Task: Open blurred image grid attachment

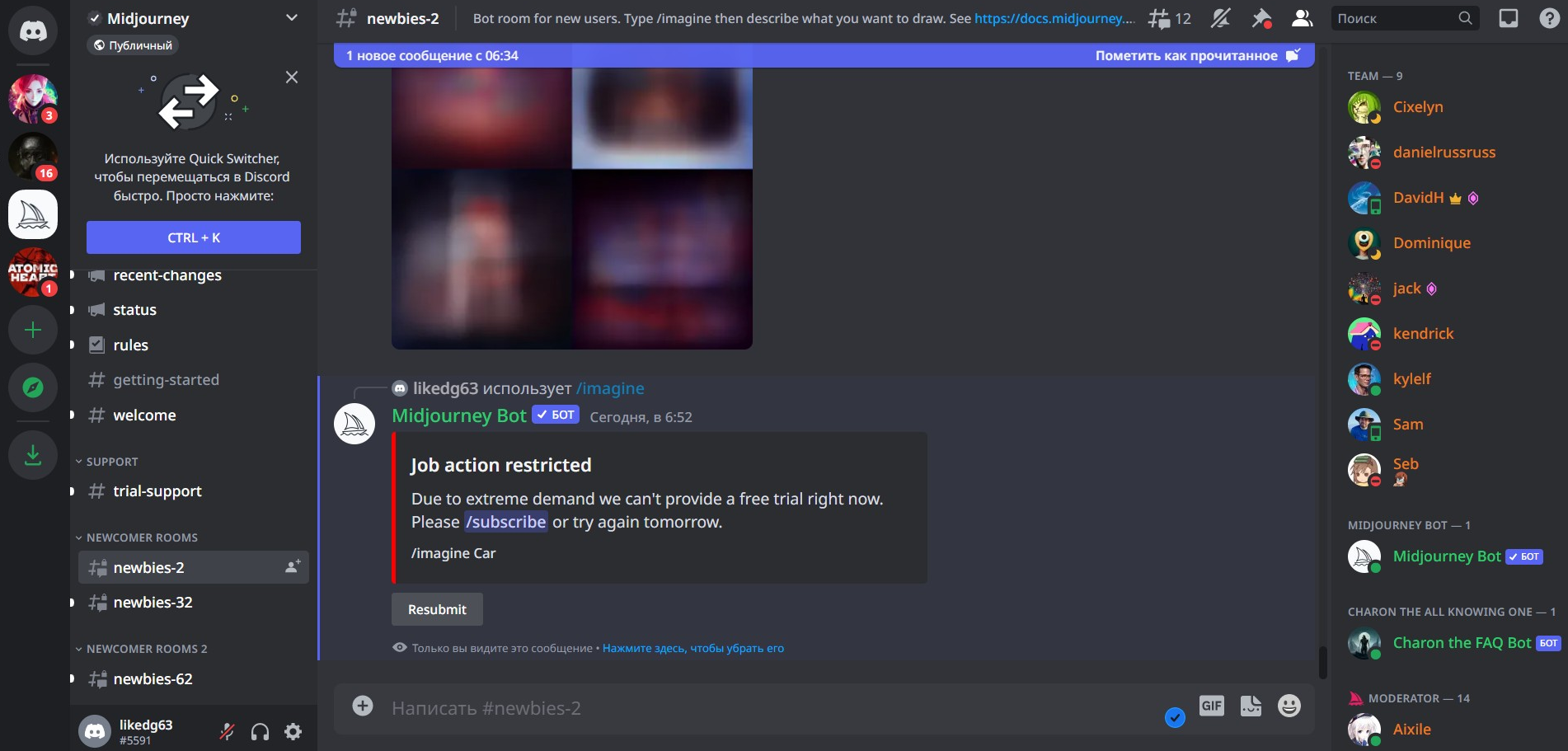Action: pos(572,209)
